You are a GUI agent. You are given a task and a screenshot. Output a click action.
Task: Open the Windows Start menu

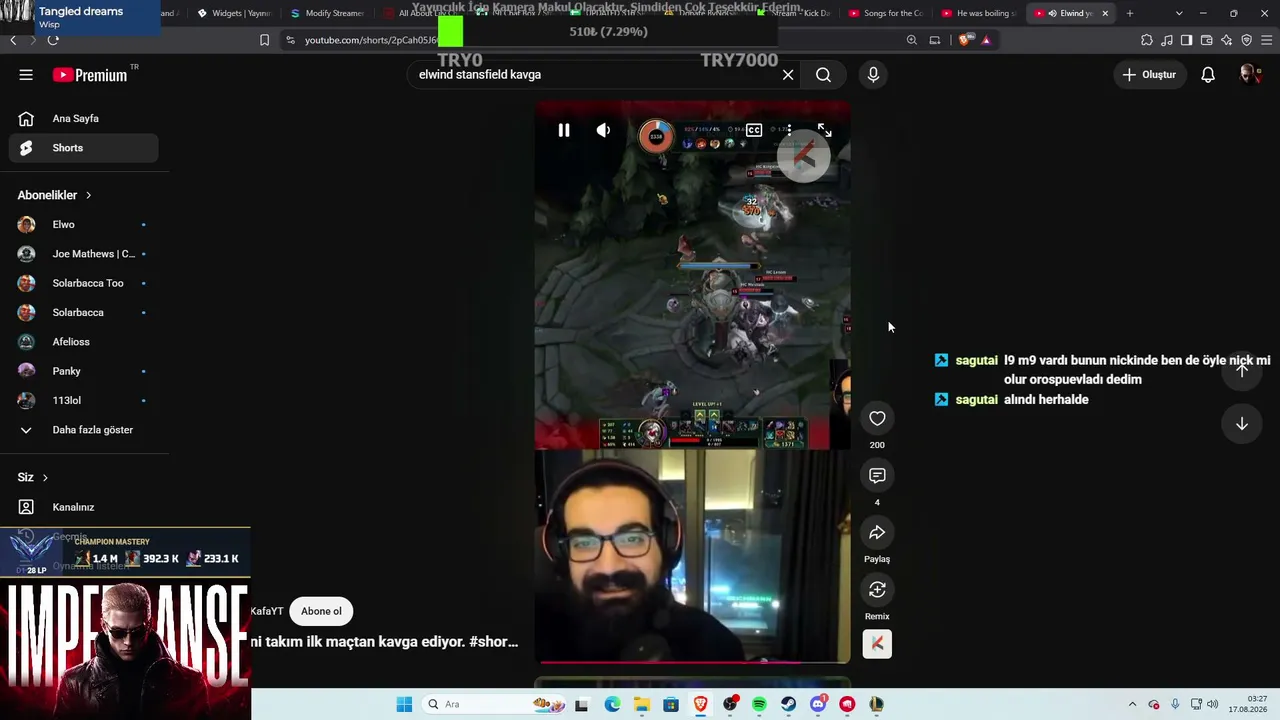[404, 704]
